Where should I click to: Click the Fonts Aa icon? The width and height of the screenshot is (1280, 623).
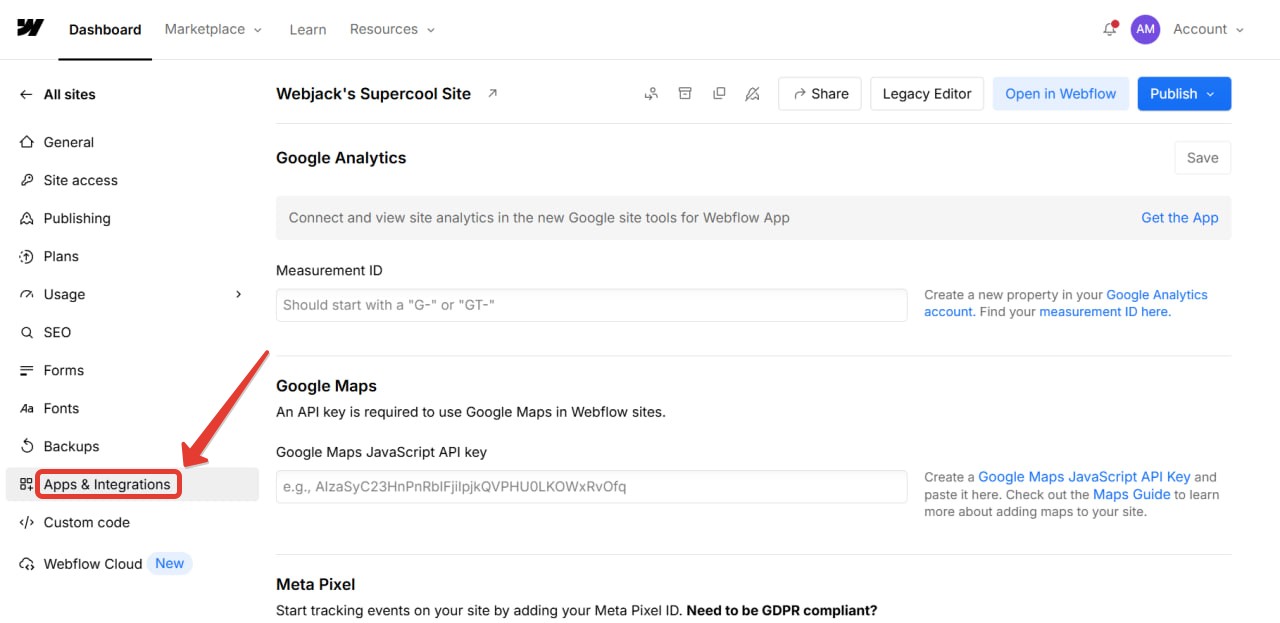27,408
